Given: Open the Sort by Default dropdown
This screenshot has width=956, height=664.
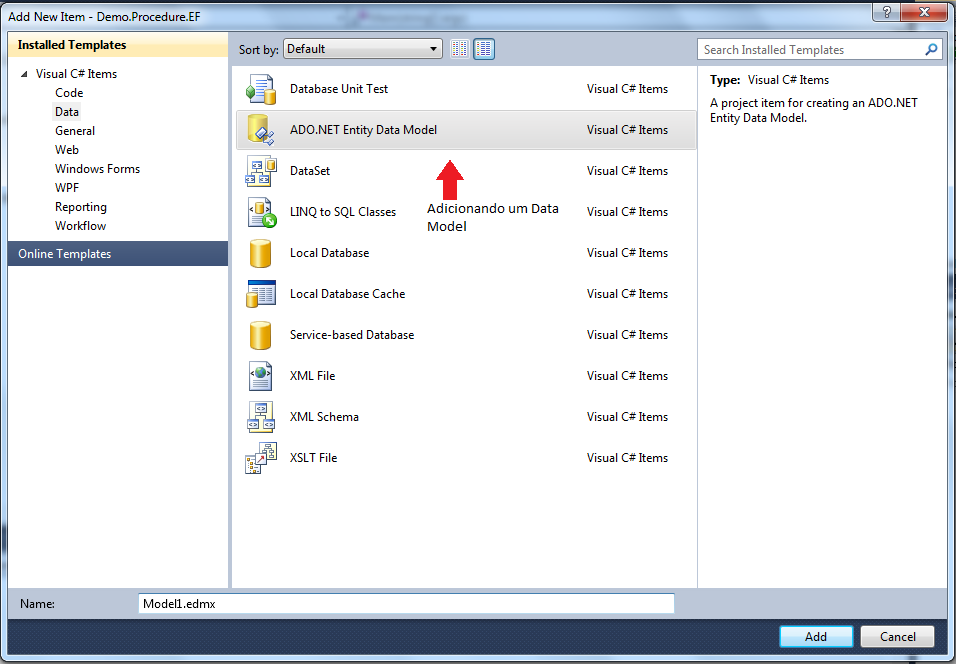Looking at the screenshot, I should [x=363, y=49].
